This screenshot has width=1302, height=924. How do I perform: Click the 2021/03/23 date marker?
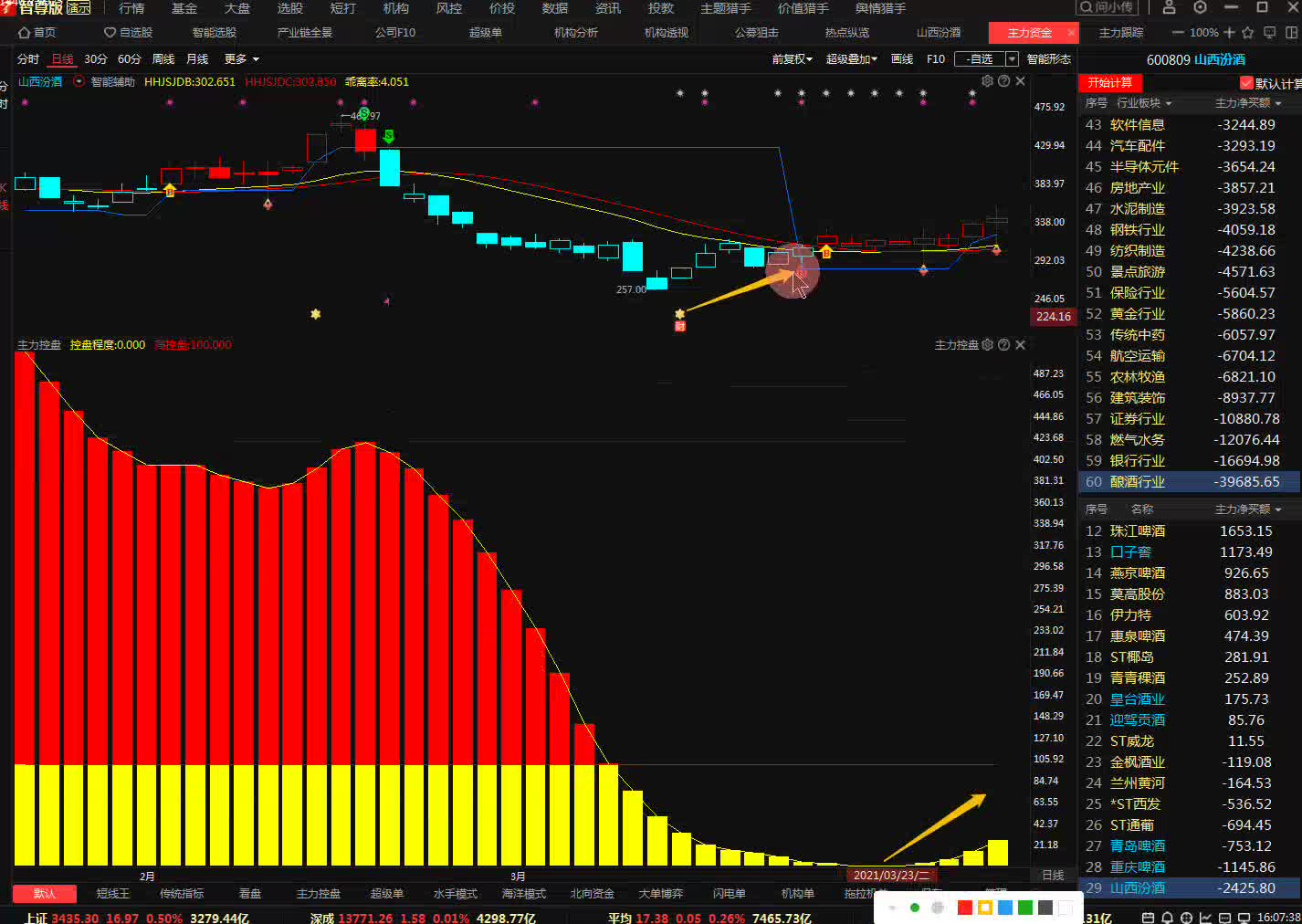pyautogui.click(x=891, y=875)
